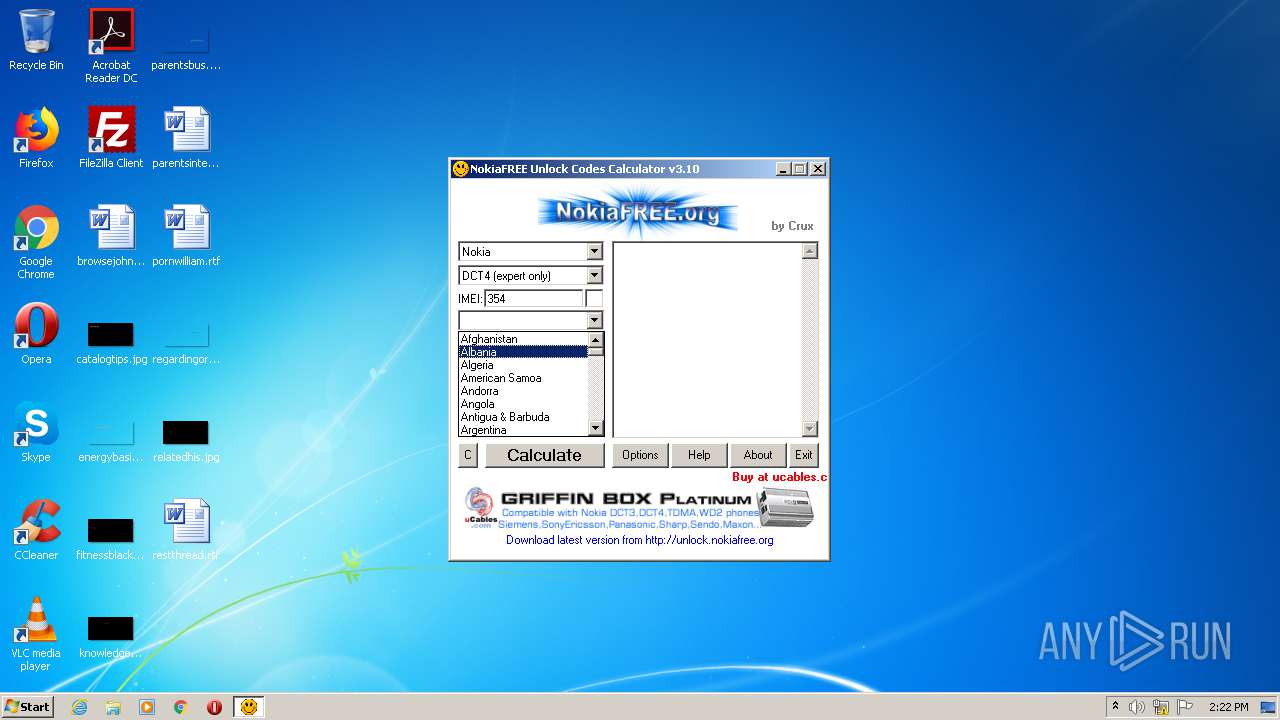Click the 2:22 PM system clock

(x=1228, y=707)
